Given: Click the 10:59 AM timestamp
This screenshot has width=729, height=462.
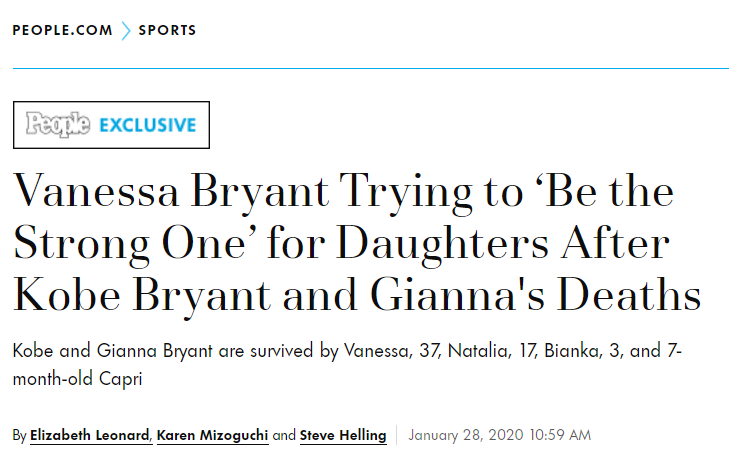Looking at the screenshot, I should pos(560,435).
